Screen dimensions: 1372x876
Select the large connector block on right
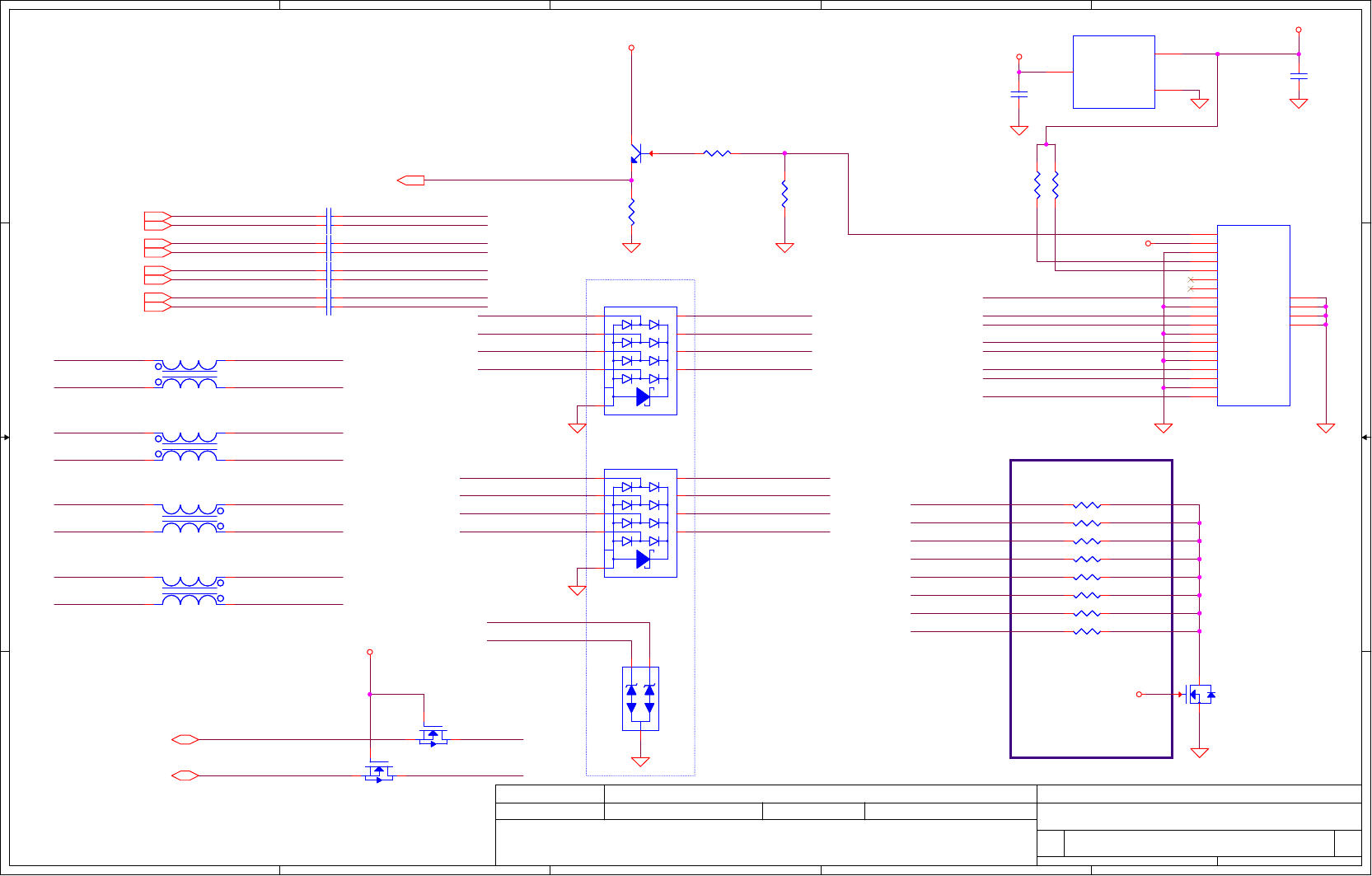[x=1253, y=316]
